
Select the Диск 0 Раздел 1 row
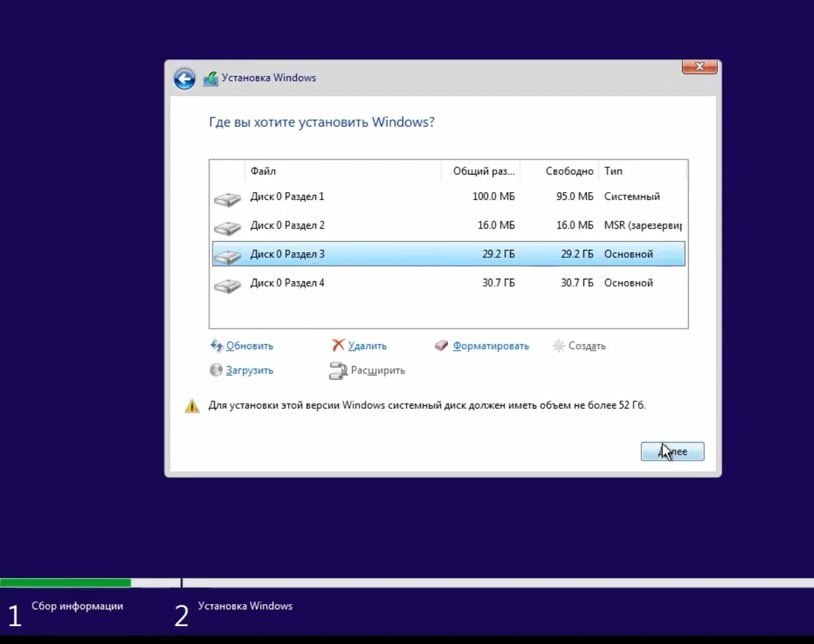[x=449, y=197]
